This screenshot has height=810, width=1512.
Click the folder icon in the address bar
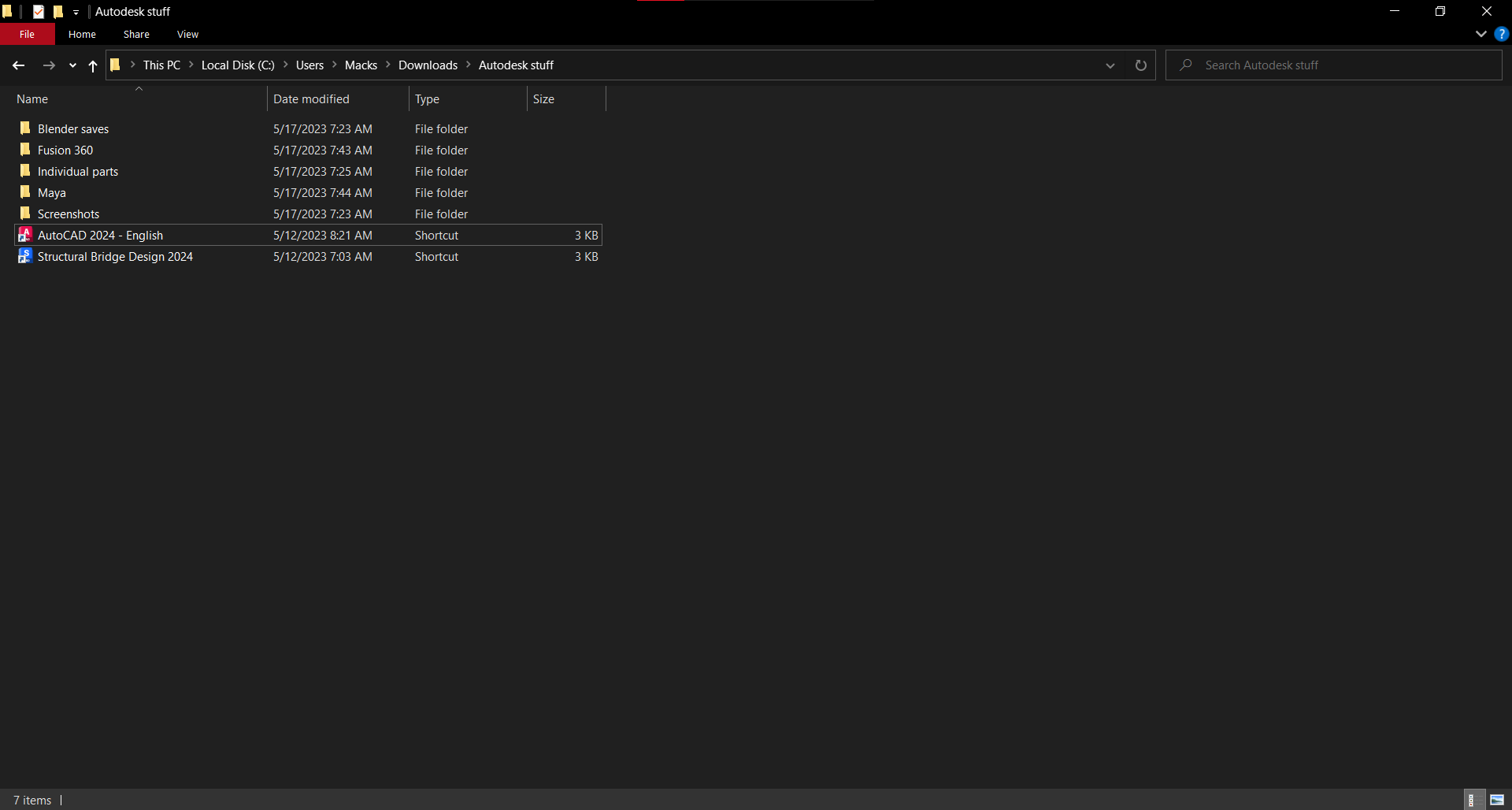click(x=115, y=65)
